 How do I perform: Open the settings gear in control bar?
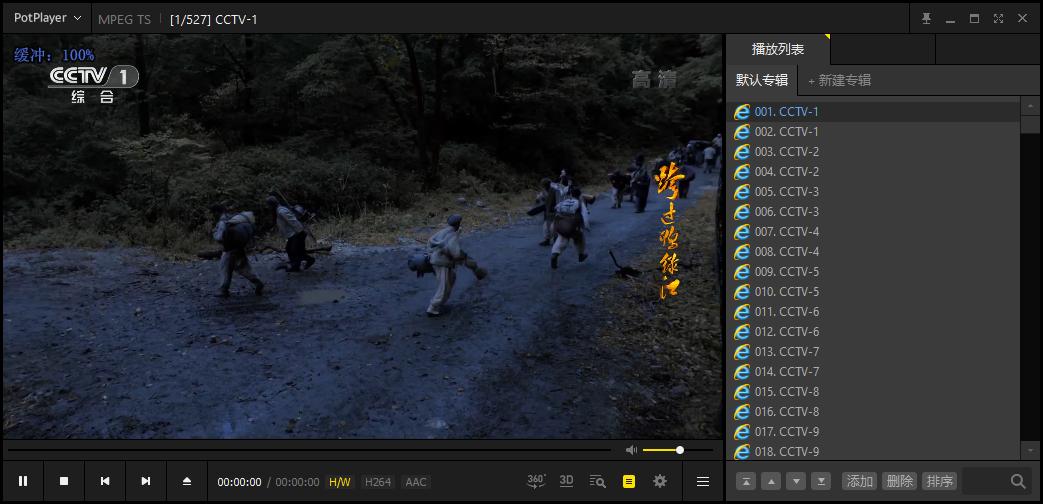click(x=660, y=481)
